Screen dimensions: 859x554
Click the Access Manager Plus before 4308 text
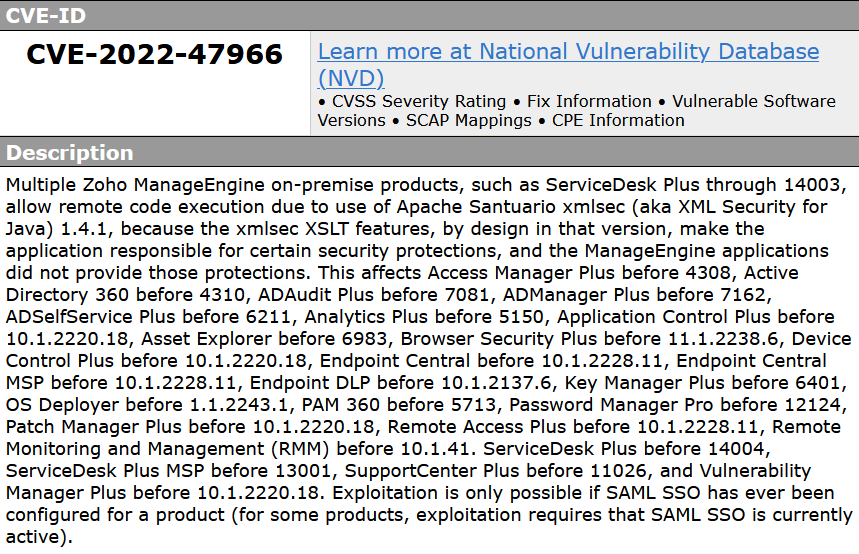pyautogui.click(x=579, y=273)
